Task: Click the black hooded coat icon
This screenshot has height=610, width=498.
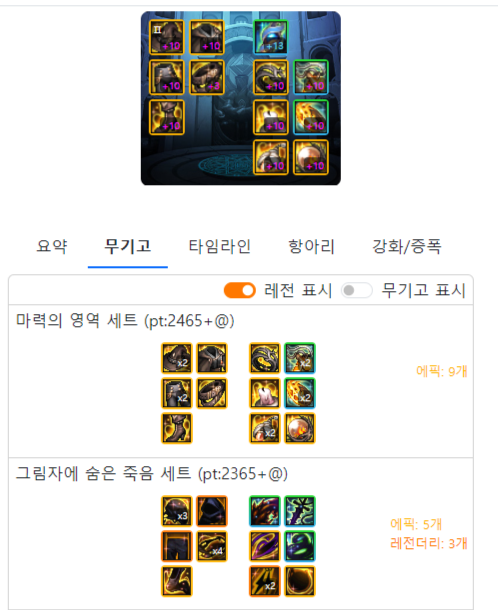Action: (x=212, y=511)
